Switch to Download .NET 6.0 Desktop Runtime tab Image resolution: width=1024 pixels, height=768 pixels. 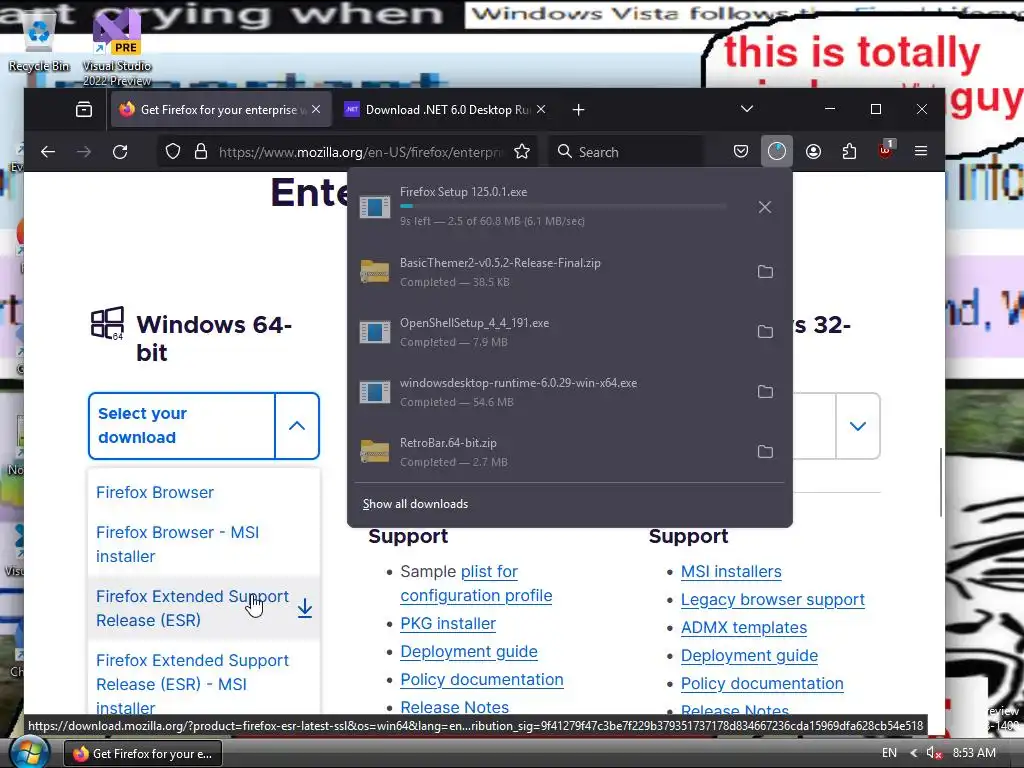click(447, 110)
